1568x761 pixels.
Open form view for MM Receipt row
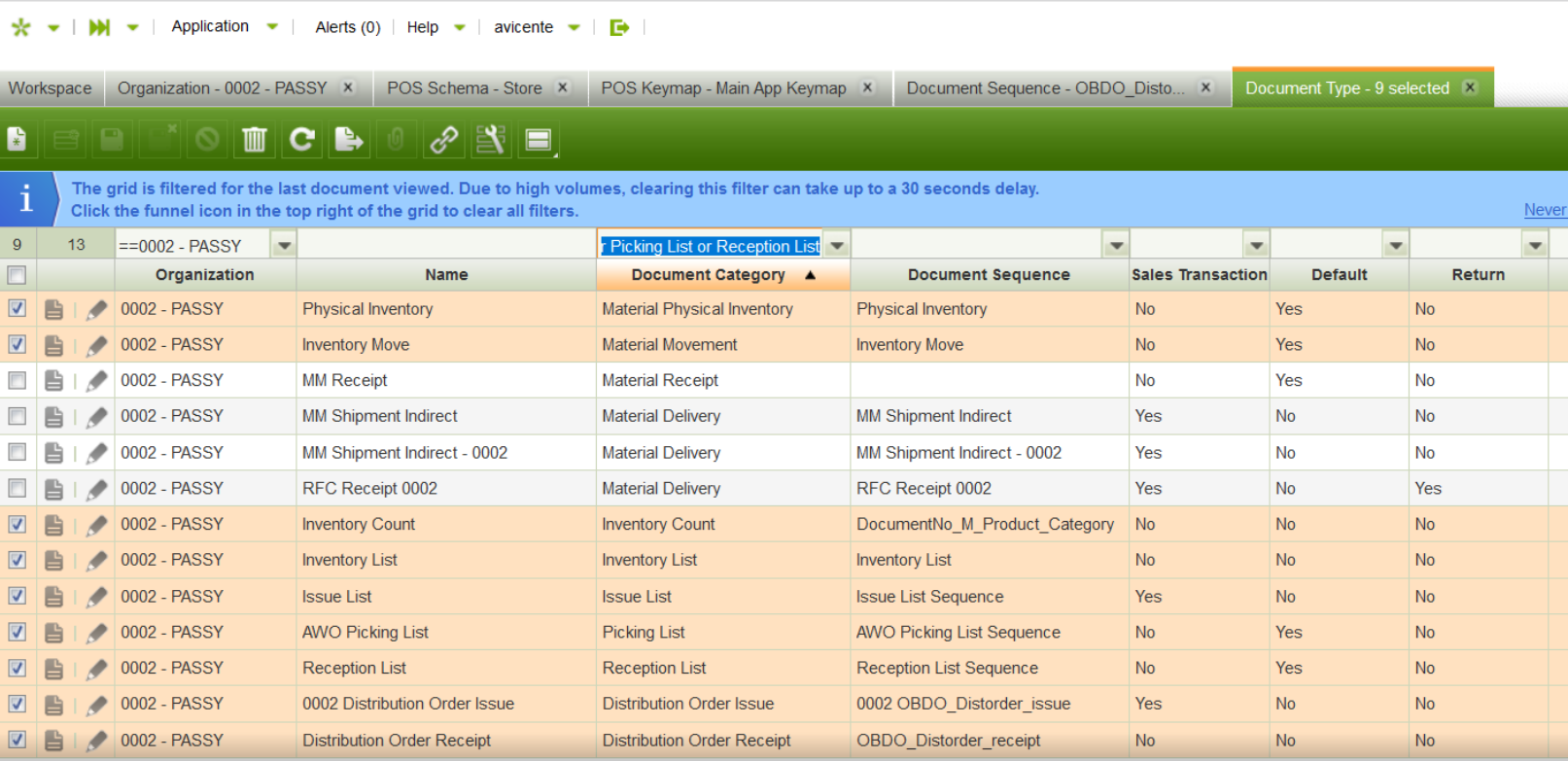click(53, 381)
